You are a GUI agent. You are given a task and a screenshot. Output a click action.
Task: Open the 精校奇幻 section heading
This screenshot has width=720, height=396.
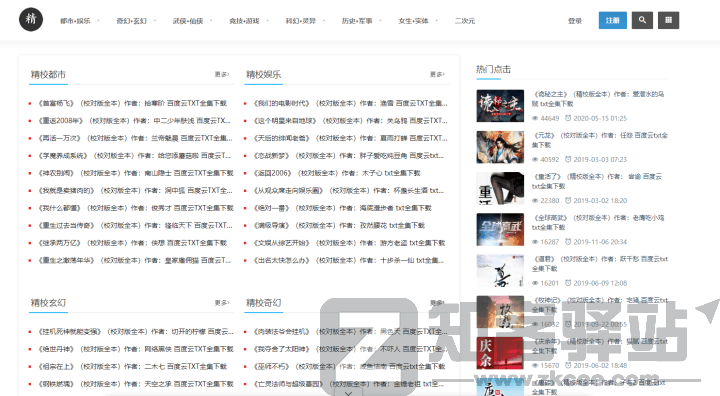[x=264, y=303]
